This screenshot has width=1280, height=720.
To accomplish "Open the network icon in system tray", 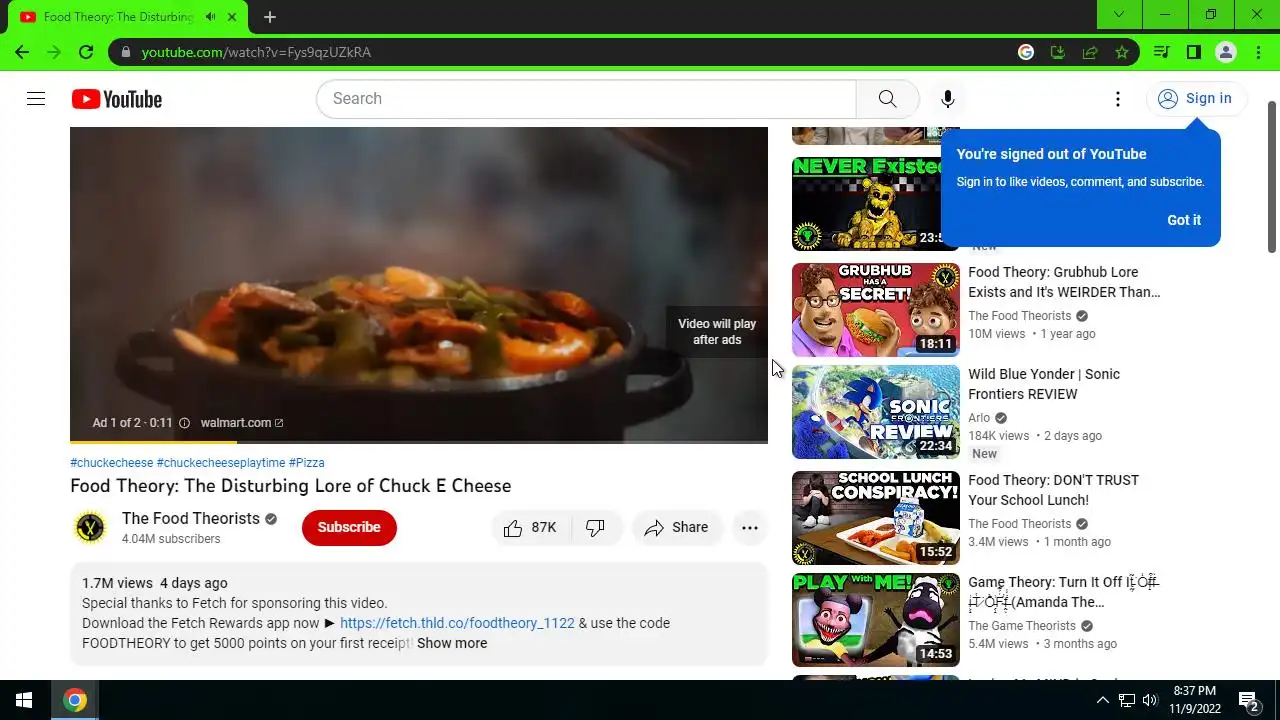I will (1127, 700).
